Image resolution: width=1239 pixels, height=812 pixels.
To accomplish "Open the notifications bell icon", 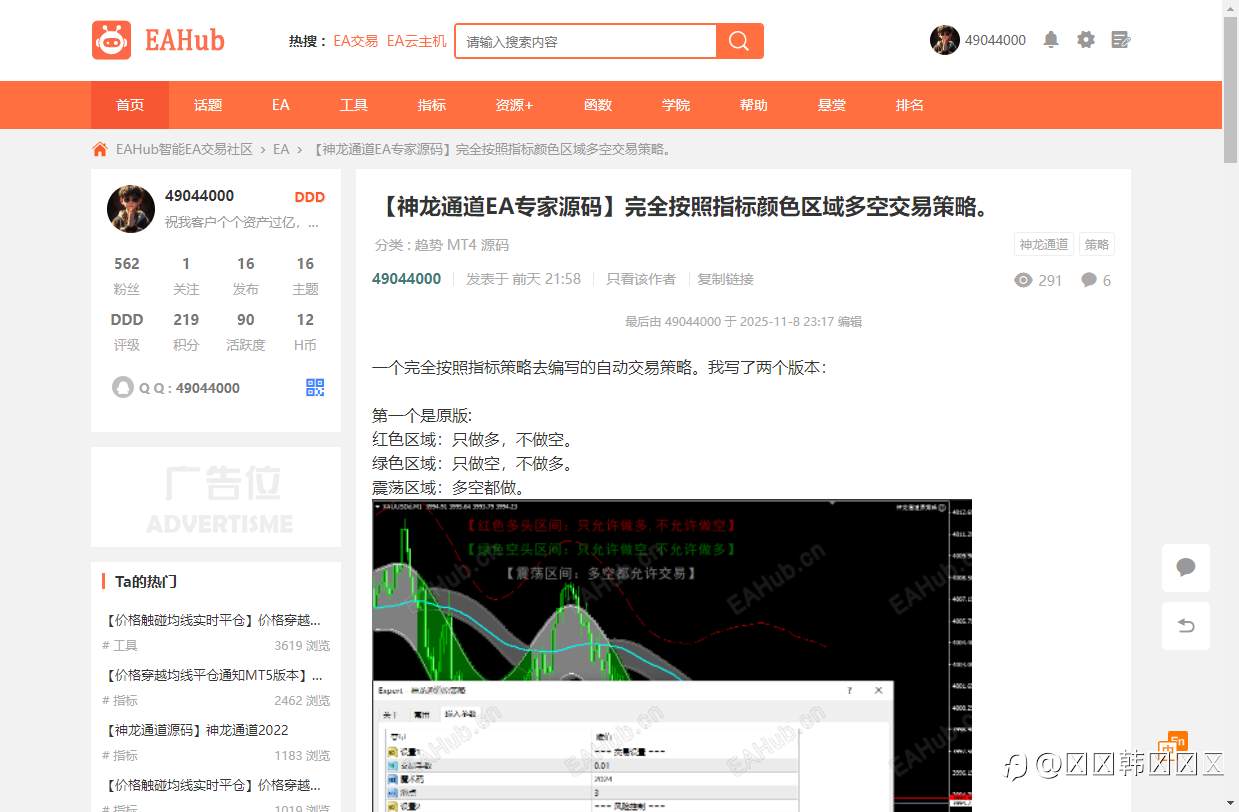I will pos(1051,39).
